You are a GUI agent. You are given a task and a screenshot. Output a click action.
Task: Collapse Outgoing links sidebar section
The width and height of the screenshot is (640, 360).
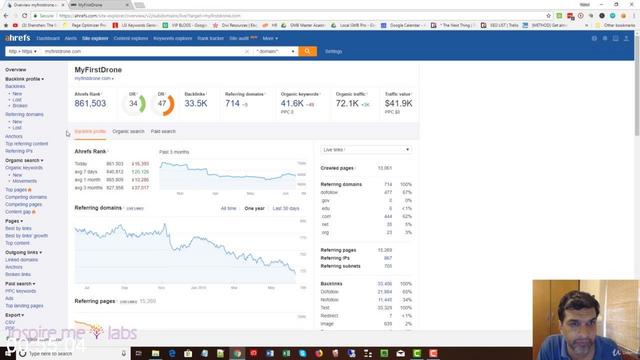24,252
